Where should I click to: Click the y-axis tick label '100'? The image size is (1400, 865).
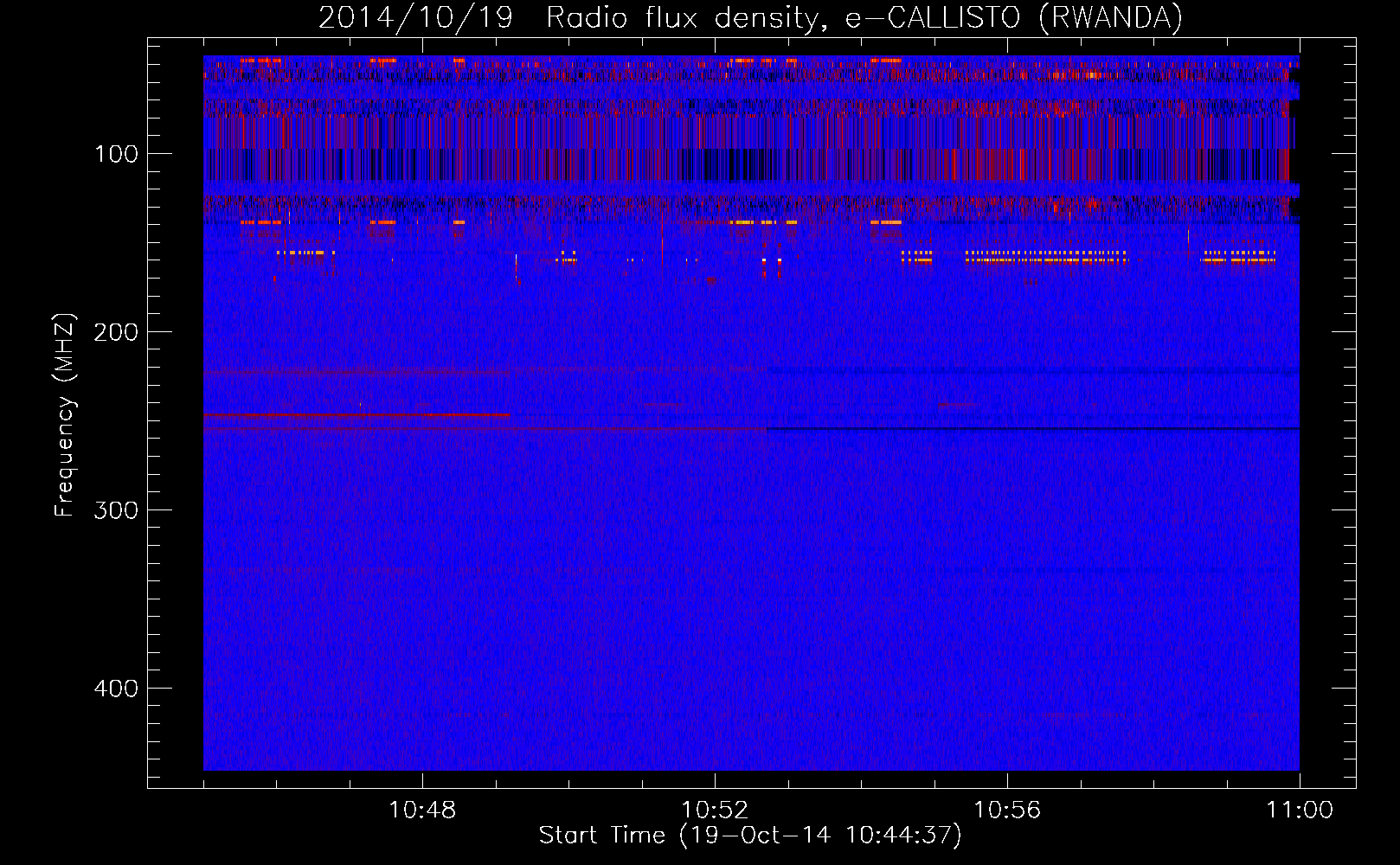116,154
